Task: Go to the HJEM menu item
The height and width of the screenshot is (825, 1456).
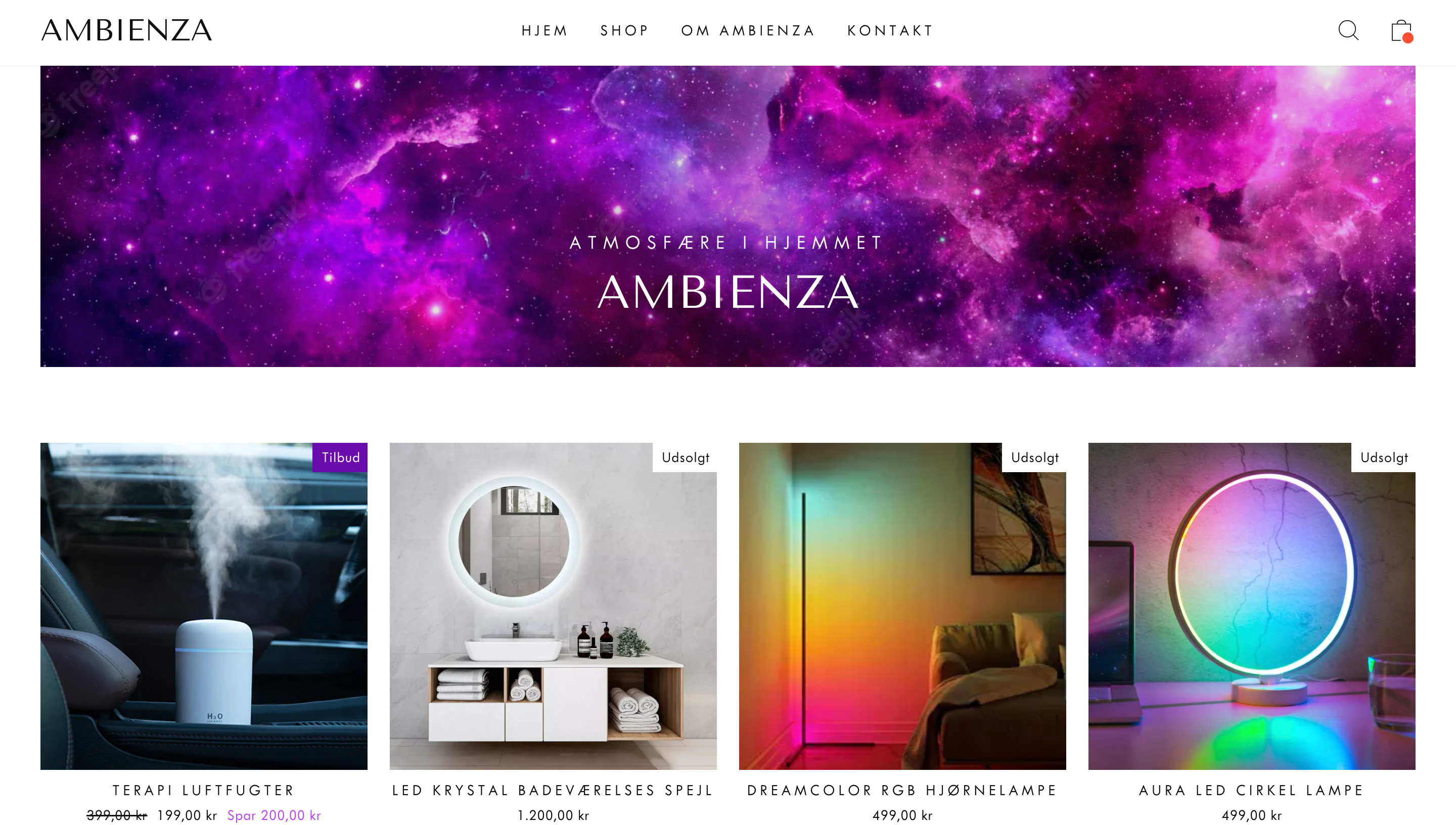Action: click(544, 31)
